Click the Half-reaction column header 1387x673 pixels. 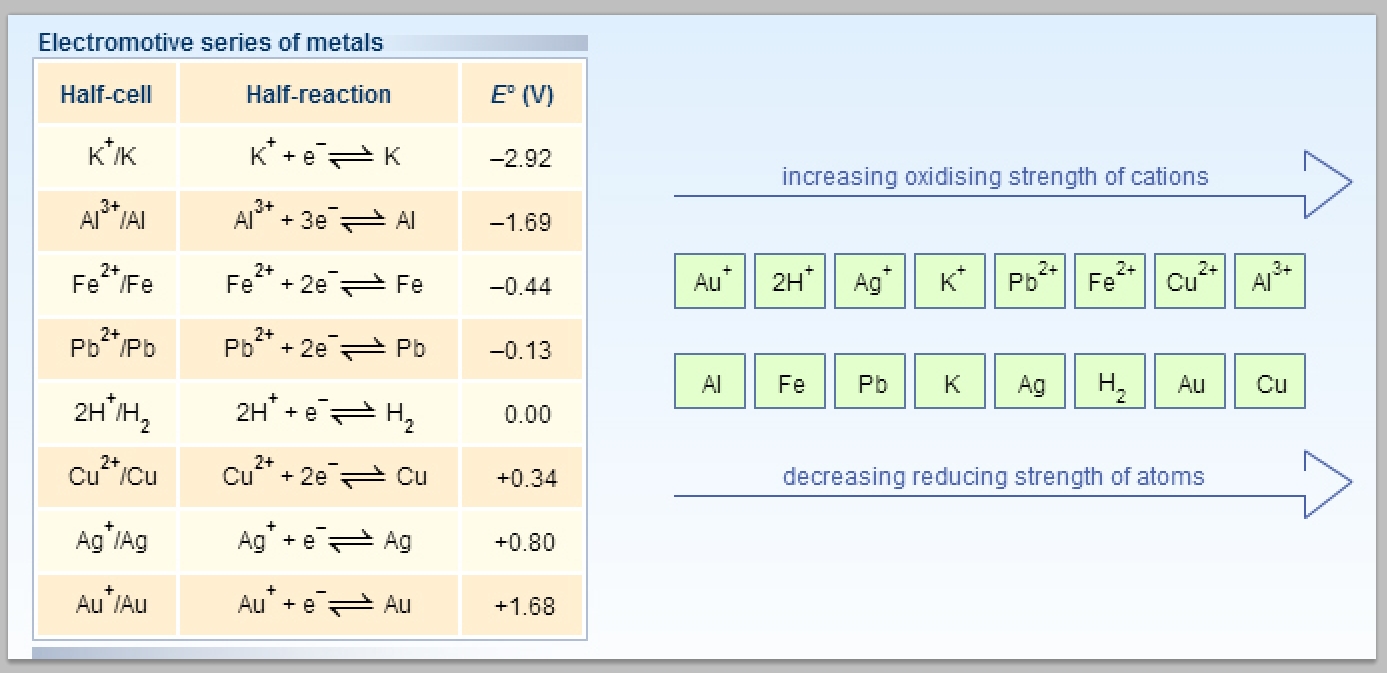[x=318, y=95]
